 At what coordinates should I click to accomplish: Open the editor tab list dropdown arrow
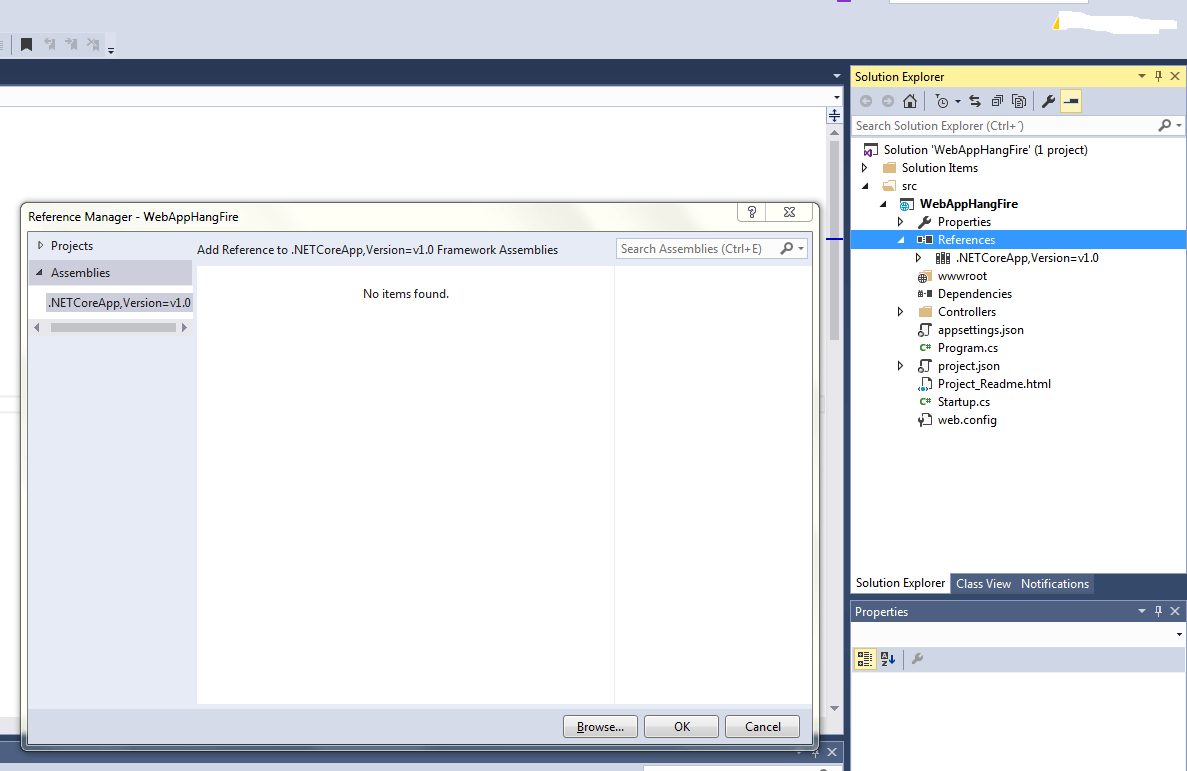coord(837,76)
